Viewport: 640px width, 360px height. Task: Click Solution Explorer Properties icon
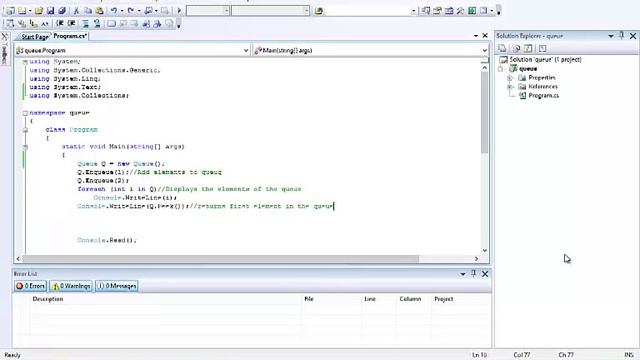(502, 49)
